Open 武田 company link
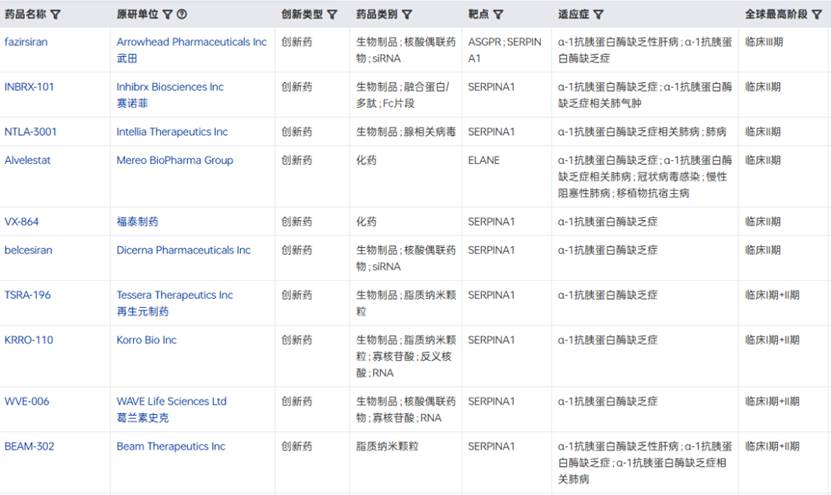 click(127, 58)
